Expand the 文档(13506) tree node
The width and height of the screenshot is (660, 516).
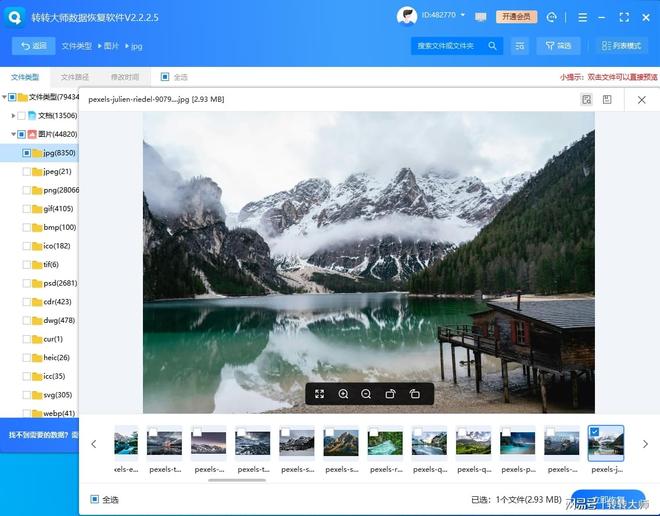pyautogui.click(x=13, y=115)
